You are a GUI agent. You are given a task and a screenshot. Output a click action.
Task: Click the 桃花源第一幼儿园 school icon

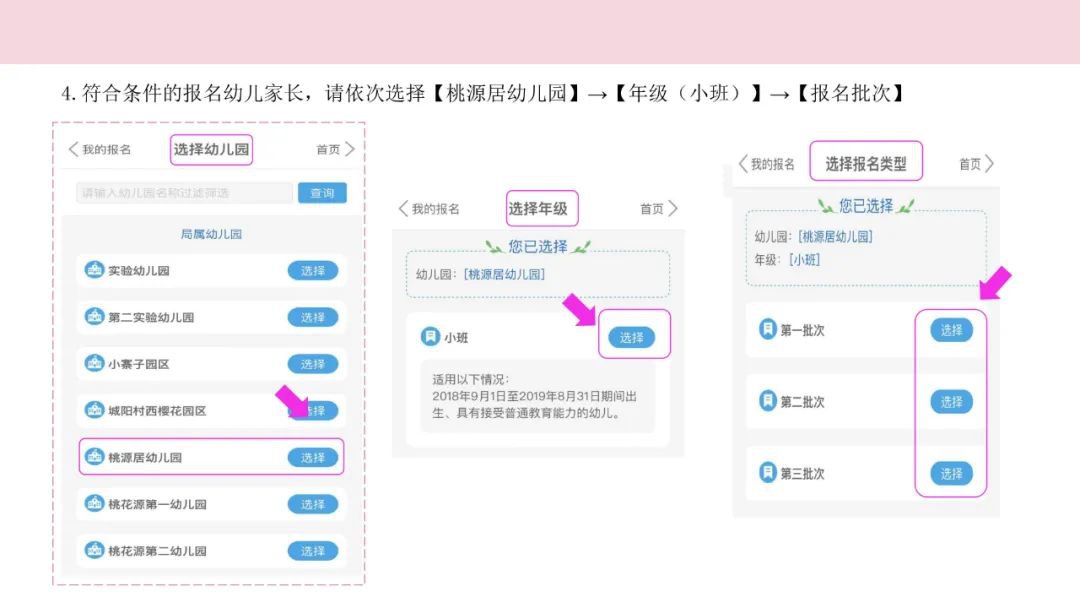click(95, 504)
